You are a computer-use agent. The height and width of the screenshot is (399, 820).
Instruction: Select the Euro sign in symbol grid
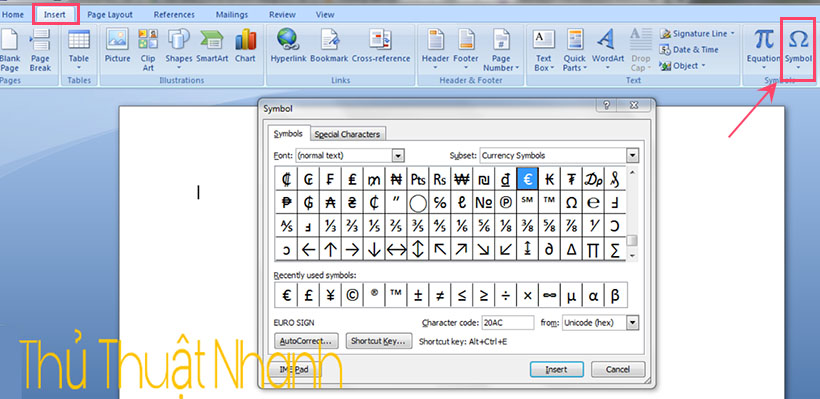[528, 179]
